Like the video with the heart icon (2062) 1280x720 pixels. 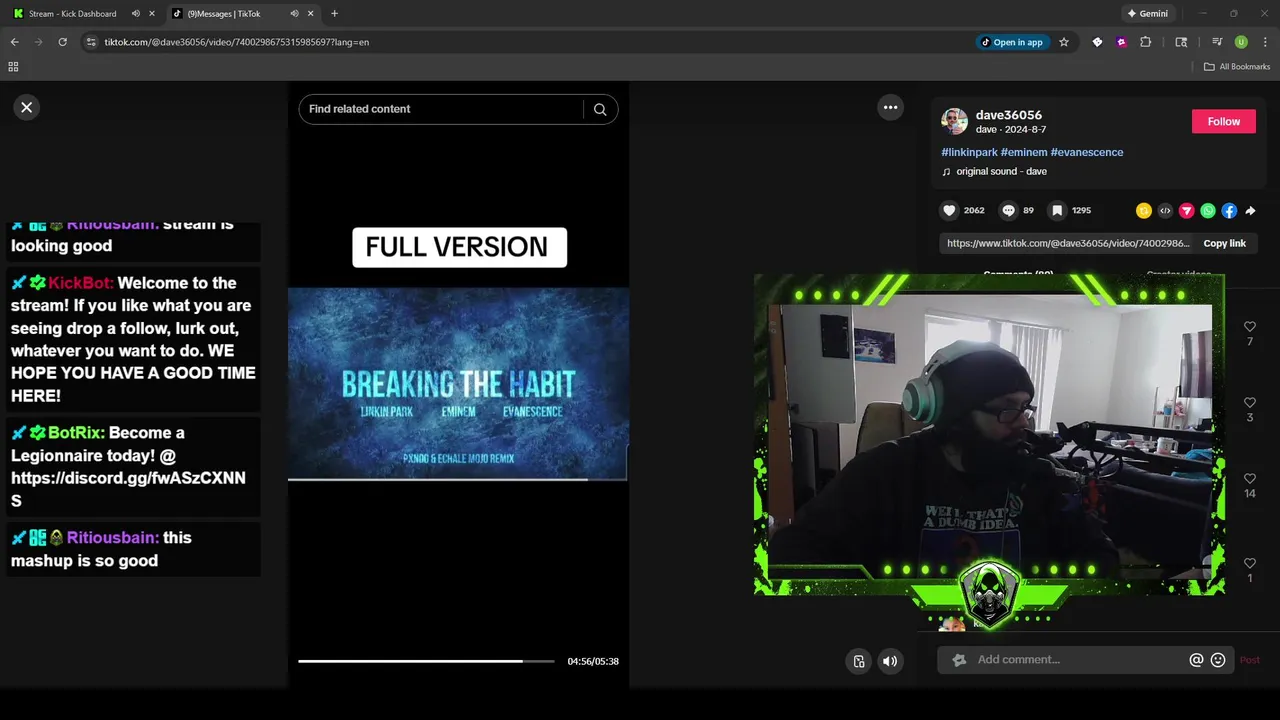point(949,210)
